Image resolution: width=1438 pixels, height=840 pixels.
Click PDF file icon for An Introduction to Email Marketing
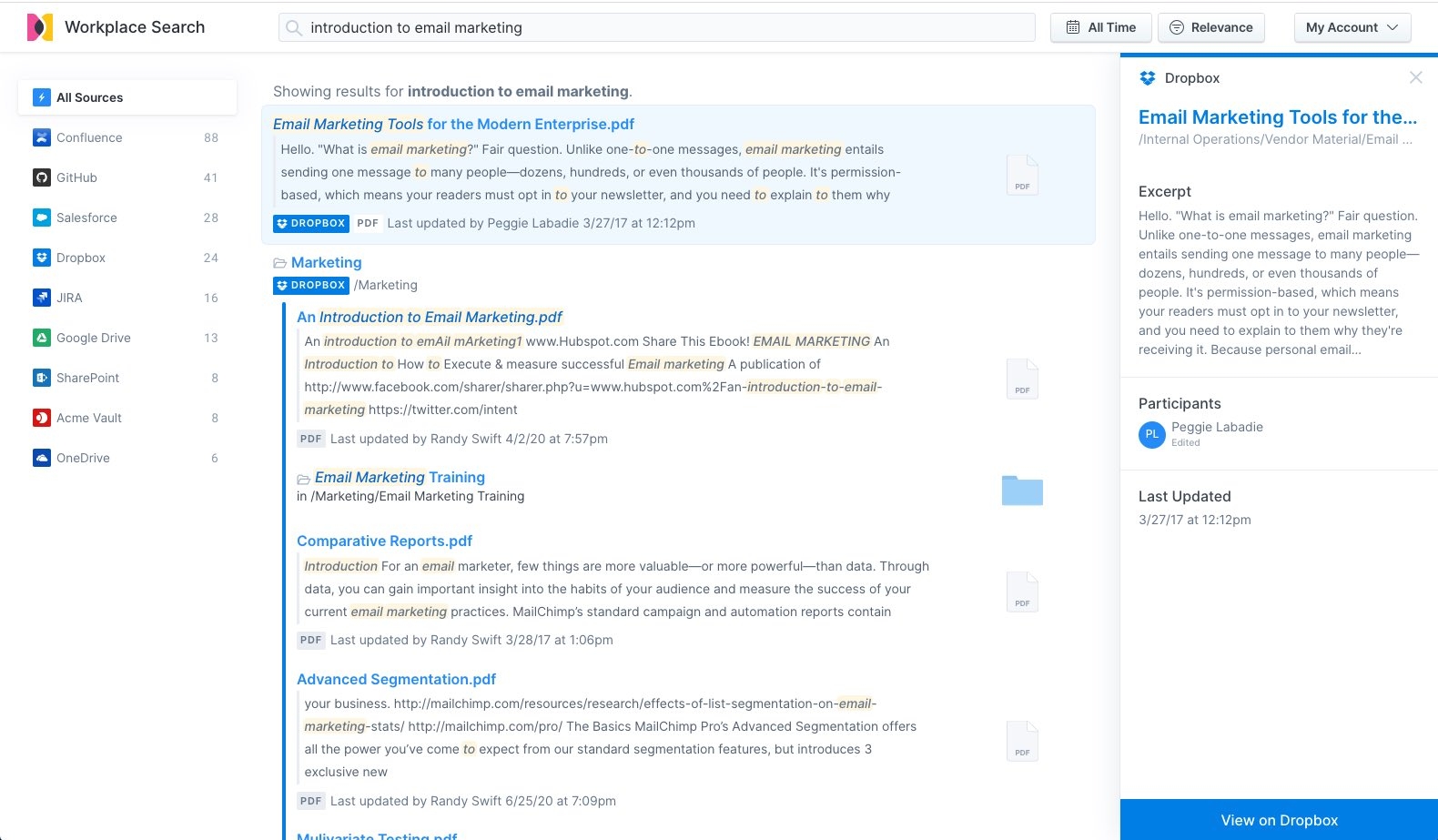(x=1022, y=378)
